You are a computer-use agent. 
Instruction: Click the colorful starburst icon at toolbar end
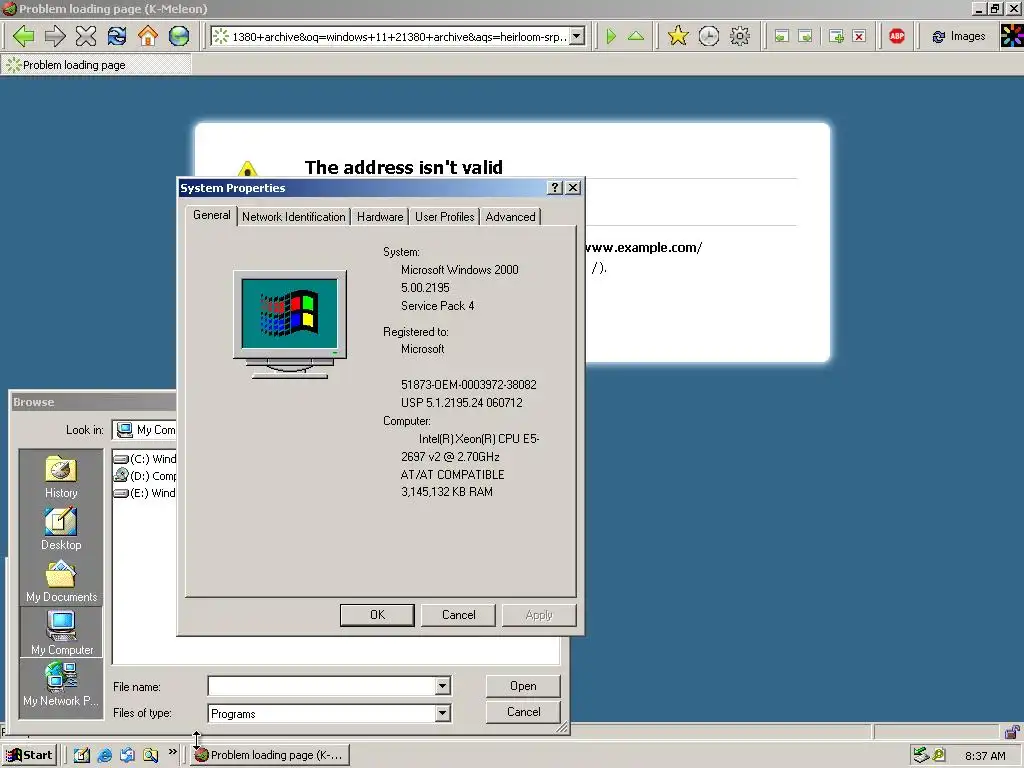1012,36
